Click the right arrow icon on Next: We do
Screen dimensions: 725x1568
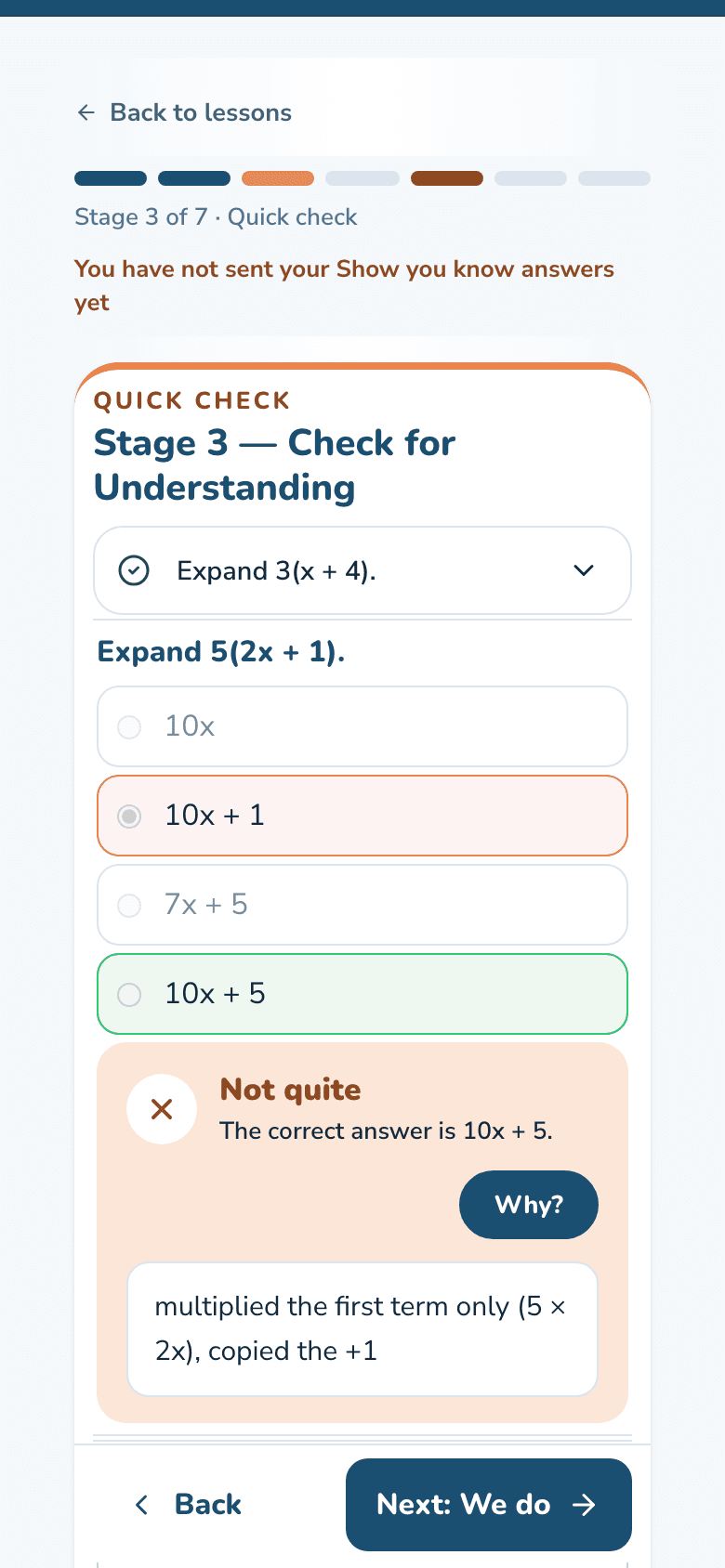(584, 1505)
